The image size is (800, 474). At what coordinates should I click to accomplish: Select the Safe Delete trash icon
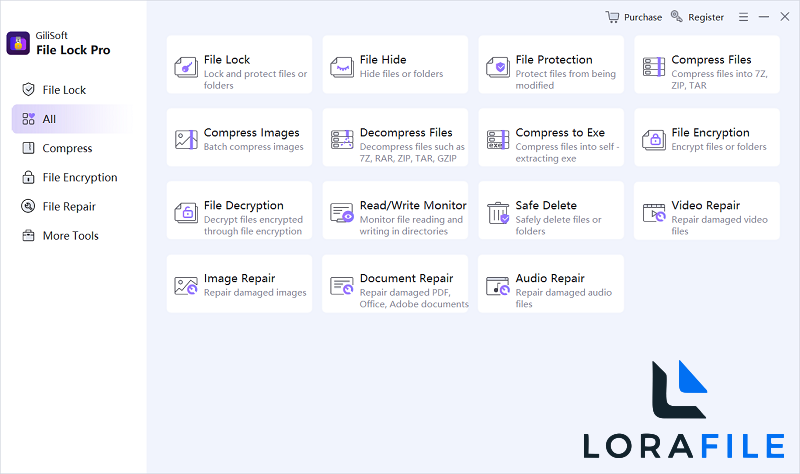(x=498, y=213)
